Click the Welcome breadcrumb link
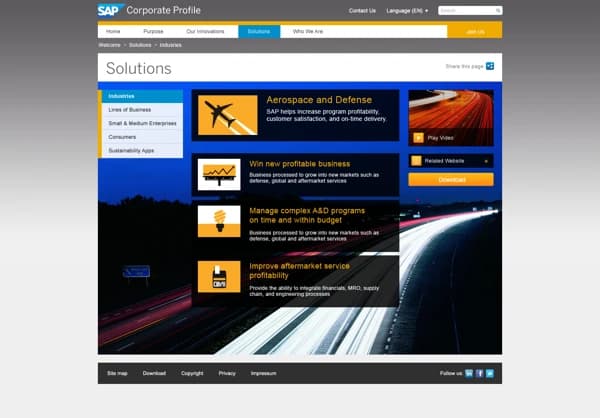This screenshot has width=600, height=418. [x=109, y=45]
